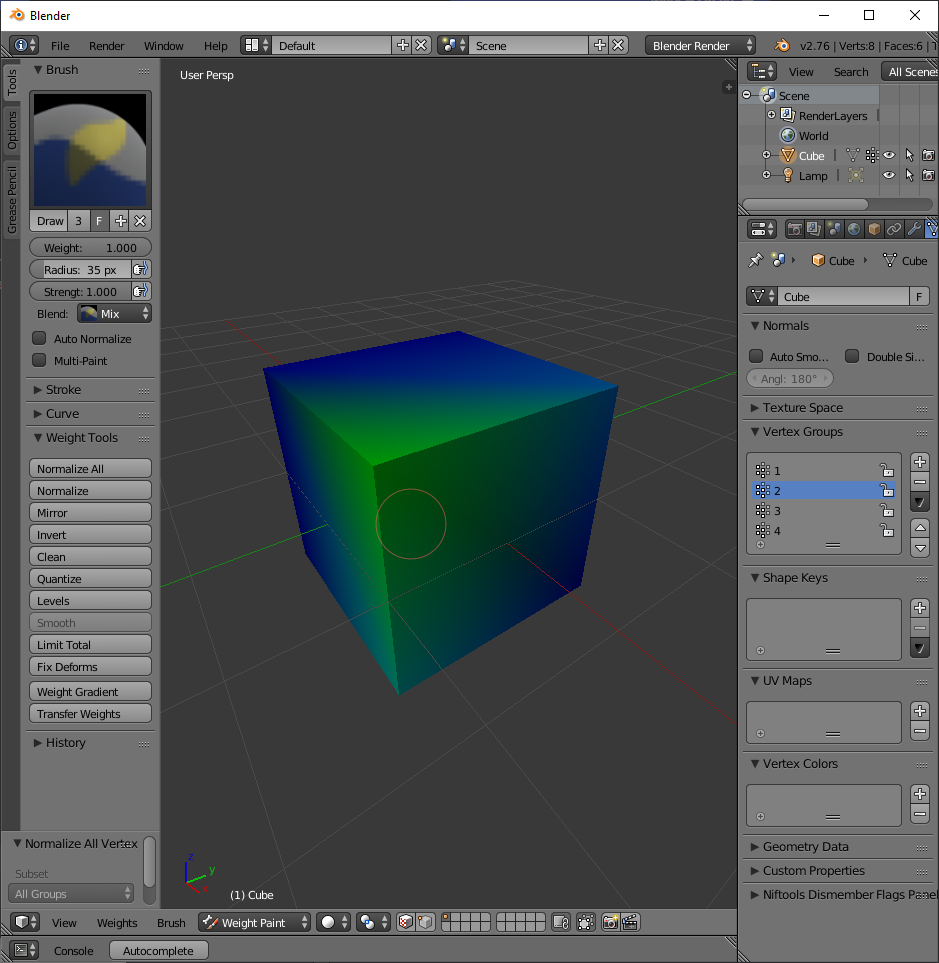Viewport: 939px width, 963px height.
Task: Add a new UV map
Action: 919,711
